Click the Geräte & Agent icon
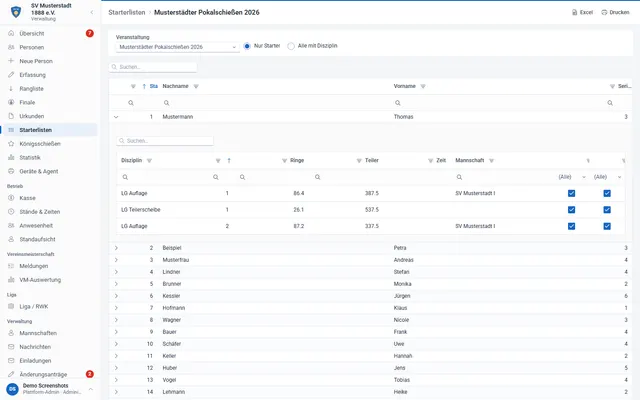This screenshot has height=400, width=640. tap(11, 171)
